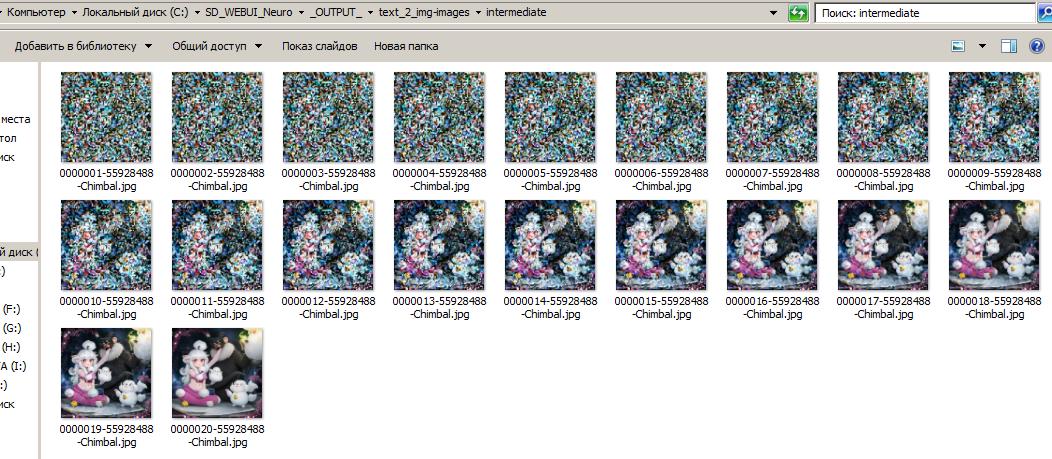Click the search magnifier icon
Image resolution: width=1052 pixels, height=459 pixels.
[1045, 13]
